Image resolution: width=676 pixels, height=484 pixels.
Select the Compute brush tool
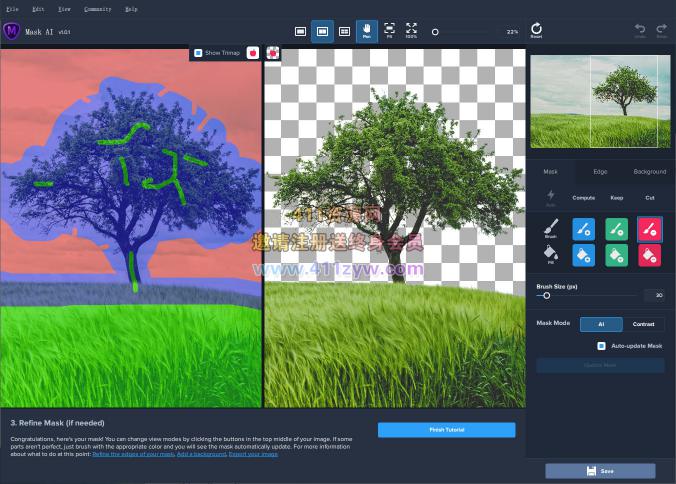click(x=583, y=229)
